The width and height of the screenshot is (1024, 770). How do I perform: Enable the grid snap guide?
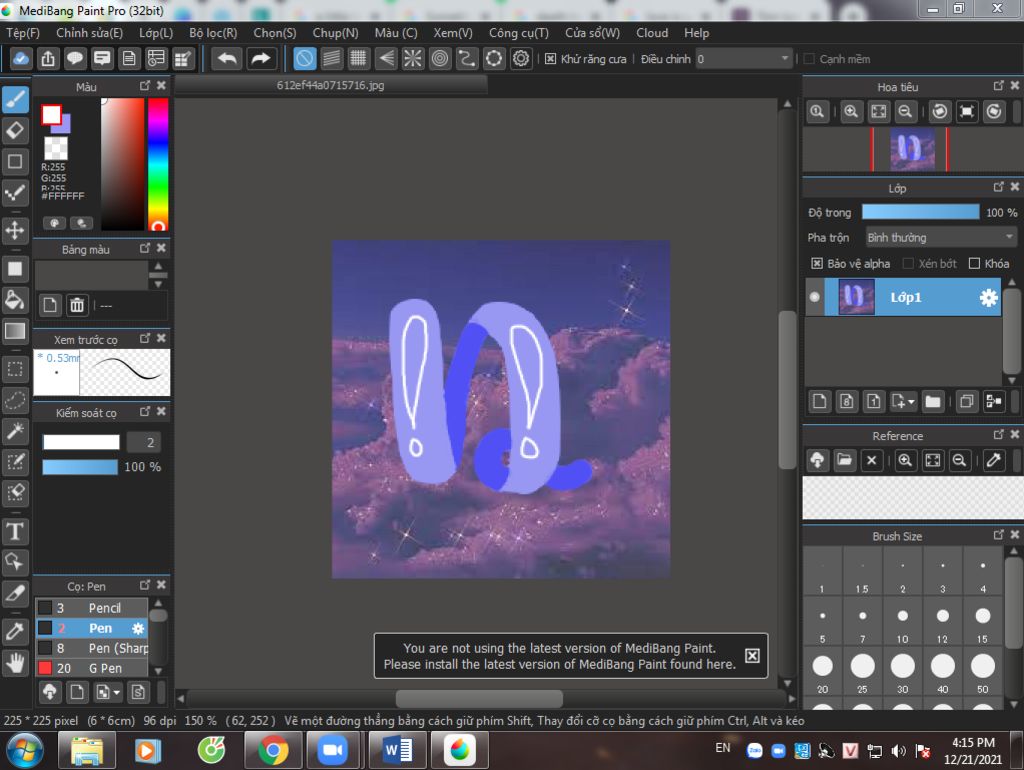[359, 59]
